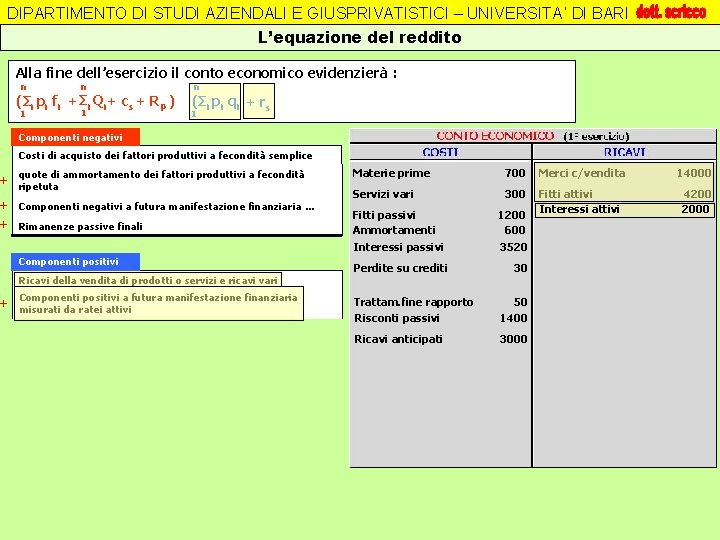Screen dimensions: 720x540
Task: Click the boxed '+ rs' formula term
Action: pyautogui.click(x=259, y=101)
